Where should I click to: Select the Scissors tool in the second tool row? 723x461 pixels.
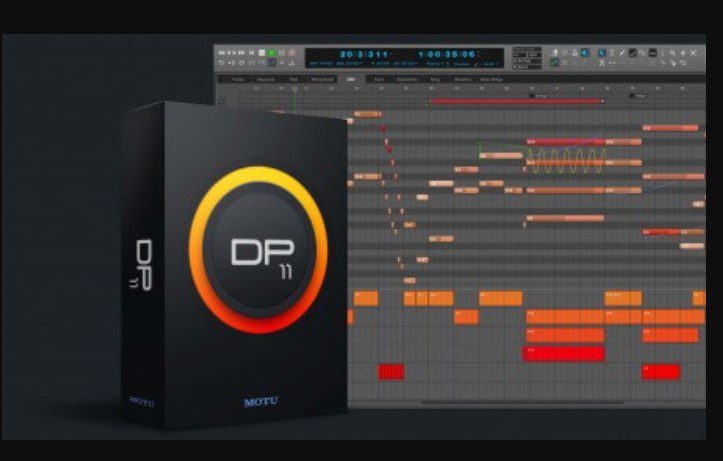point(602,63)
